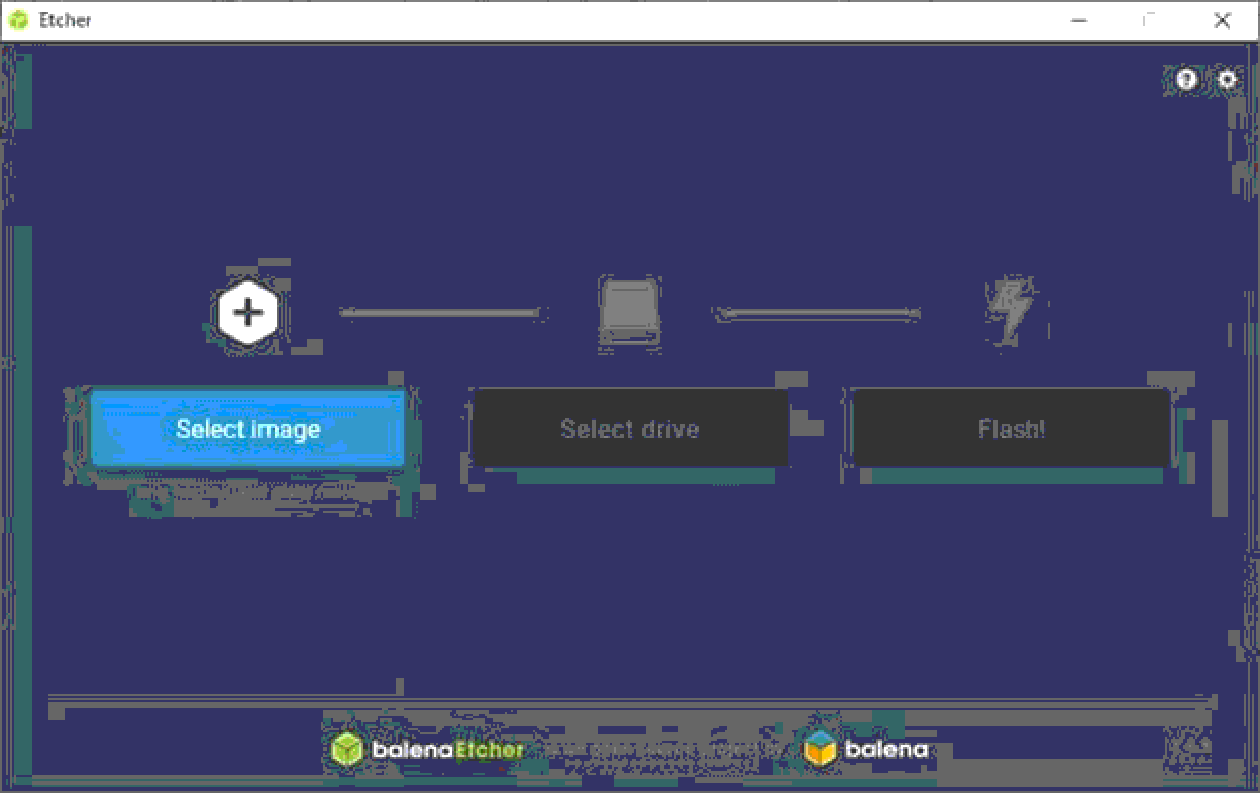
Task: Click the footer open source project text
Action: click(x=660, y=749)
